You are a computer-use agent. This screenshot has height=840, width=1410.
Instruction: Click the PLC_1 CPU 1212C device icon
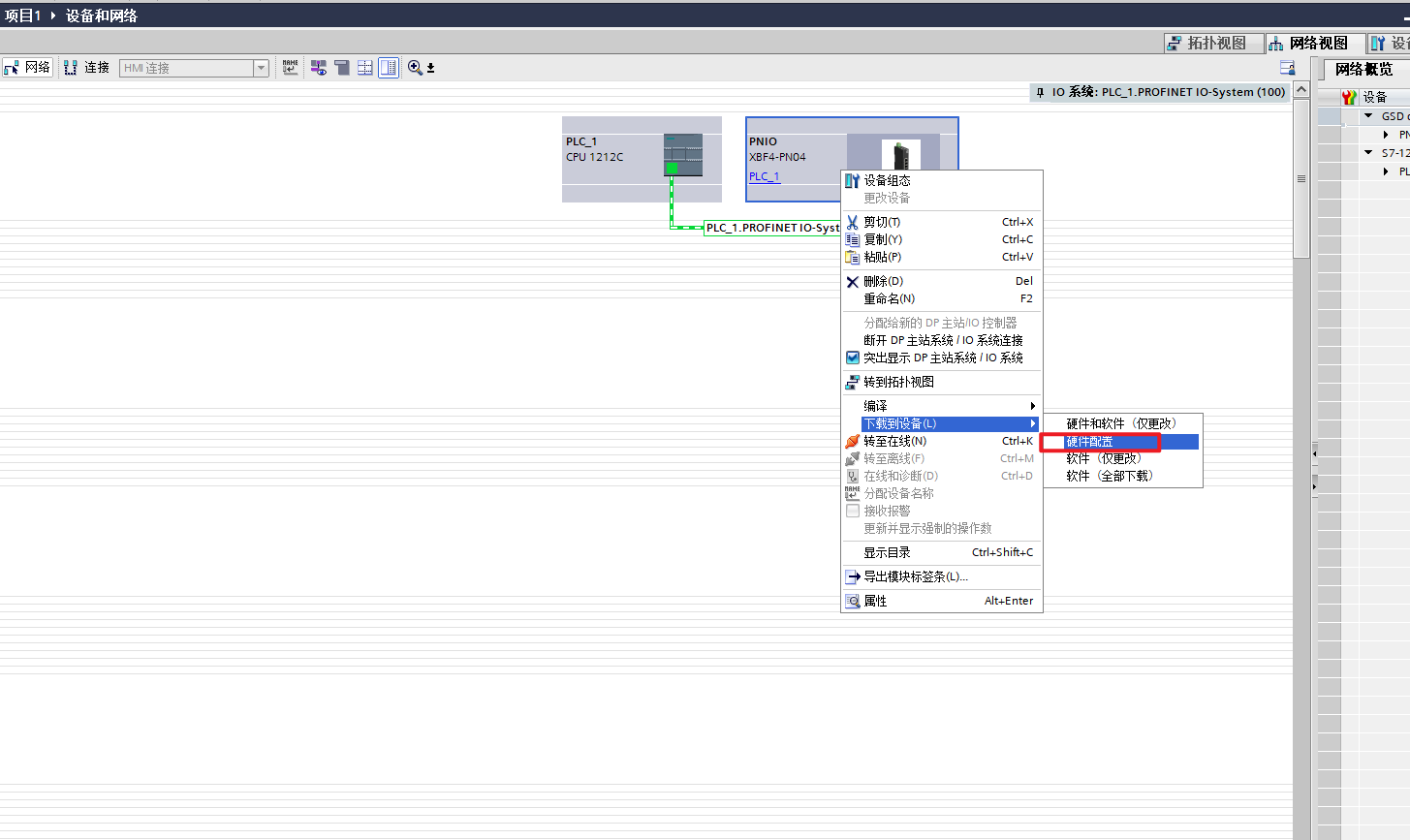[683, 154]
